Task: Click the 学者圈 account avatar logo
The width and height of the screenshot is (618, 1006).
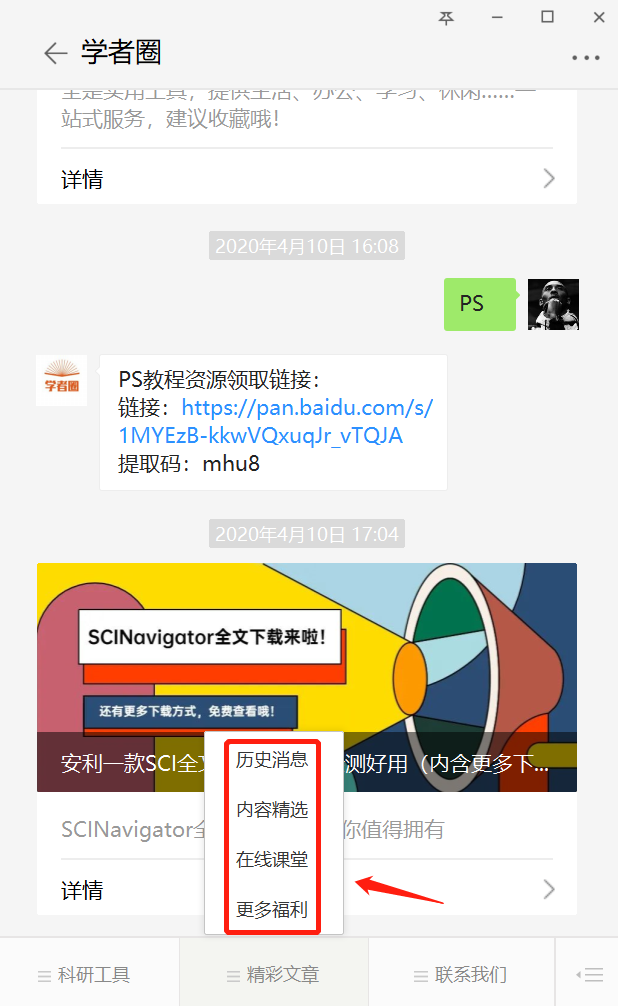Action: [62, 380]
